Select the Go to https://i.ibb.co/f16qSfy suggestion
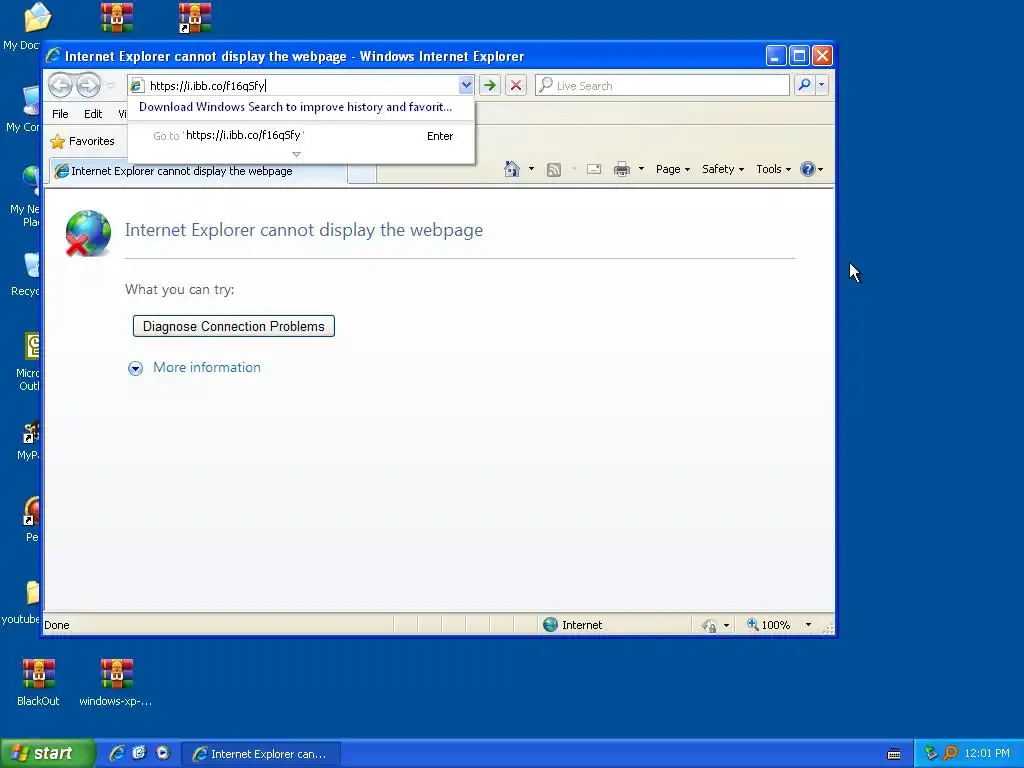The width and height of the screenshot is (1024, 768). click(x=301, y=136)
